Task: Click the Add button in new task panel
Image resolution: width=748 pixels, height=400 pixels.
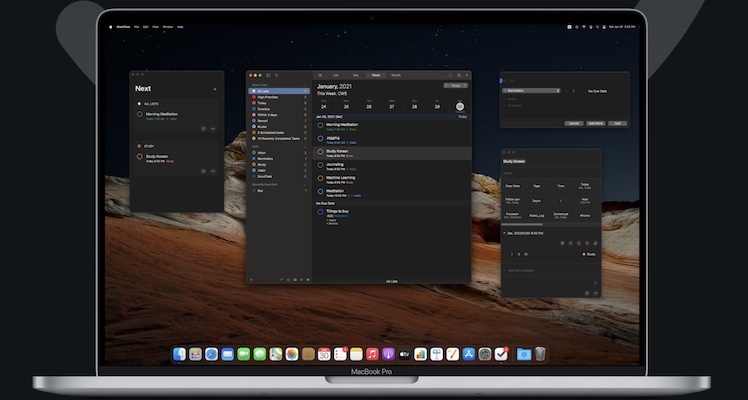Action: pos(616,122)
